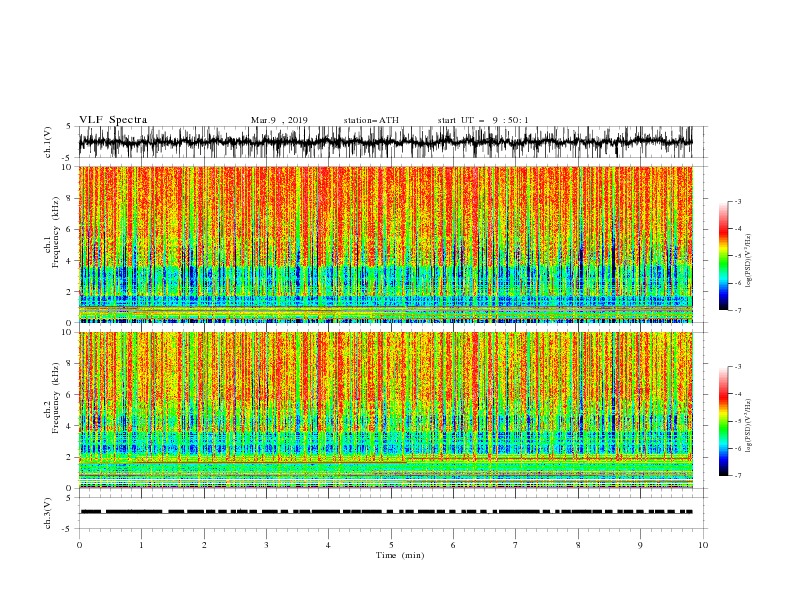The height and width of the screenshot is (612, 792).
Task: Click the "6" tick on the time axis
Action: pos(453,545)
